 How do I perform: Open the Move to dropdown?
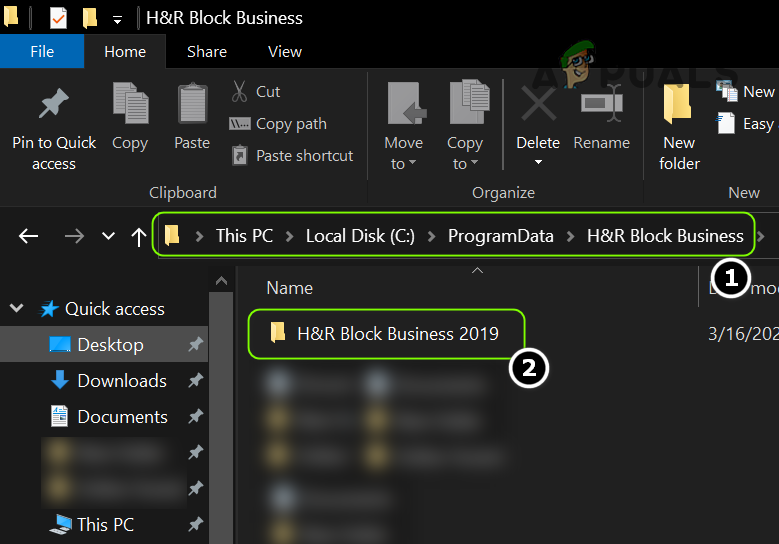(404, 164)
